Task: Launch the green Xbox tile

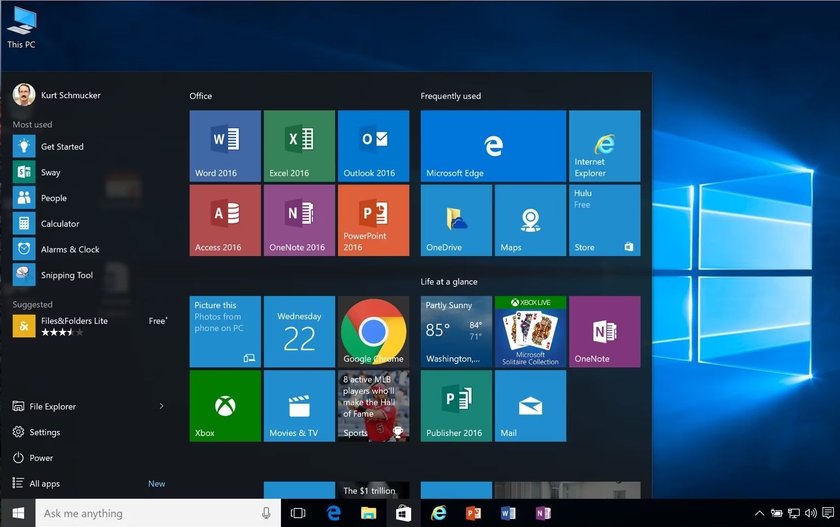Action: 225,406
